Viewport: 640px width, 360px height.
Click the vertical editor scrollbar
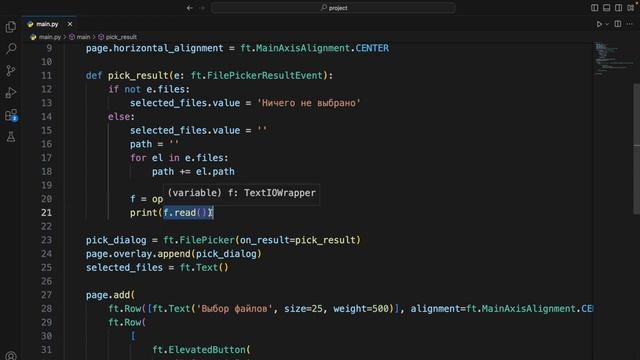636,149
